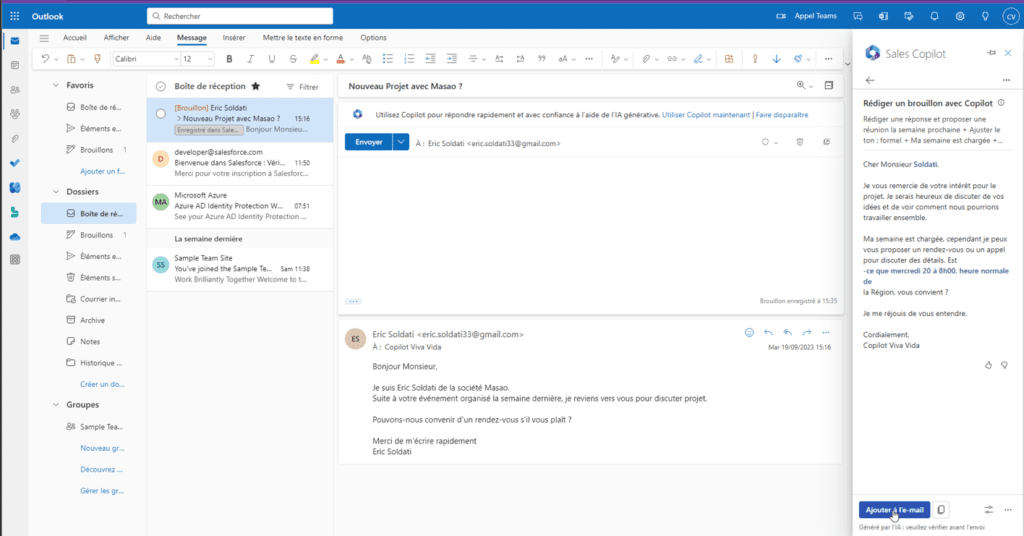This screenshot has height=536, width=1024.
Task: Reply all to Eric Soldati email
Action: 788,332
